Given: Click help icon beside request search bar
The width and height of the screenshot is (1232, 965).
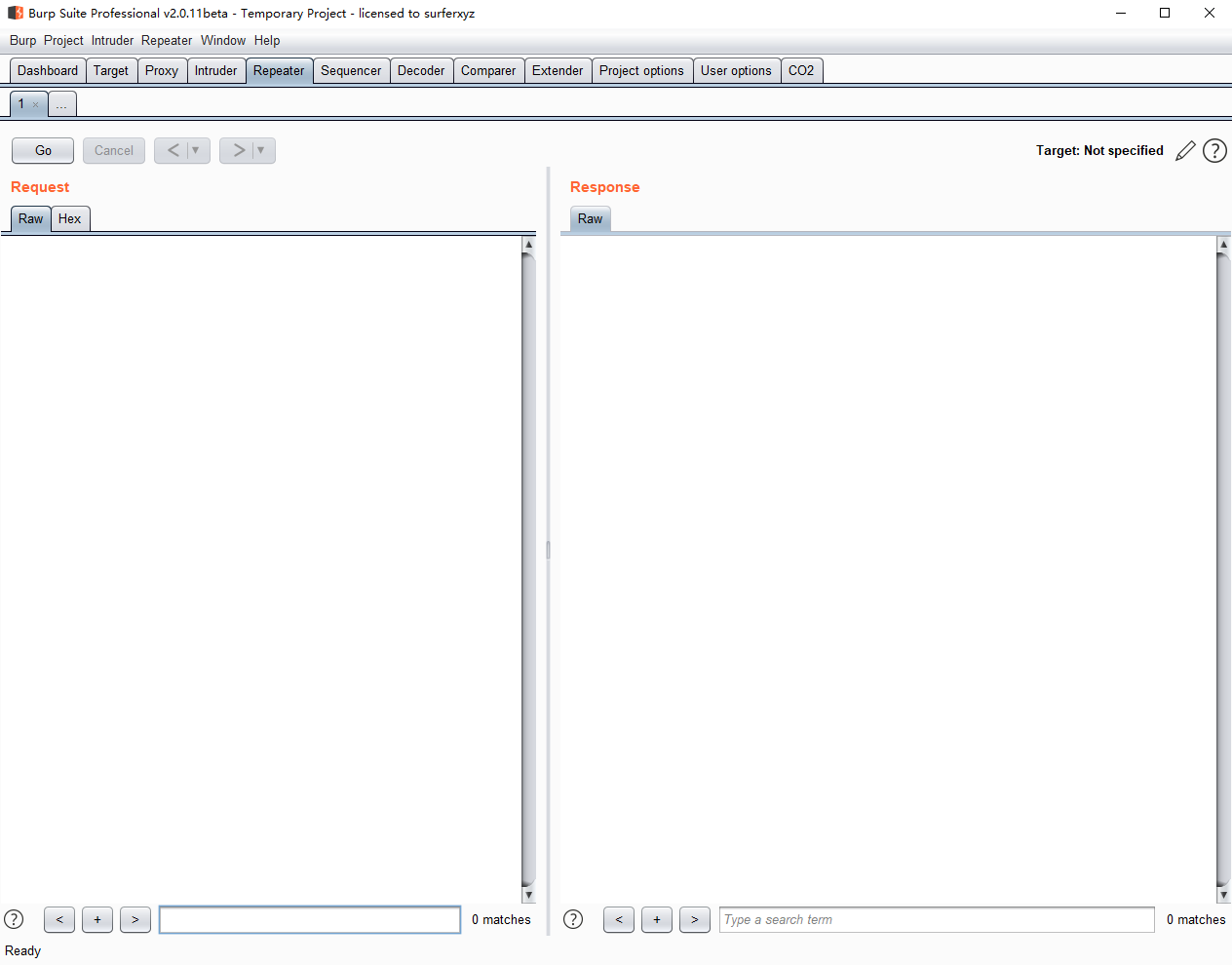Looking at the screenshot, I should click(14, 919).
